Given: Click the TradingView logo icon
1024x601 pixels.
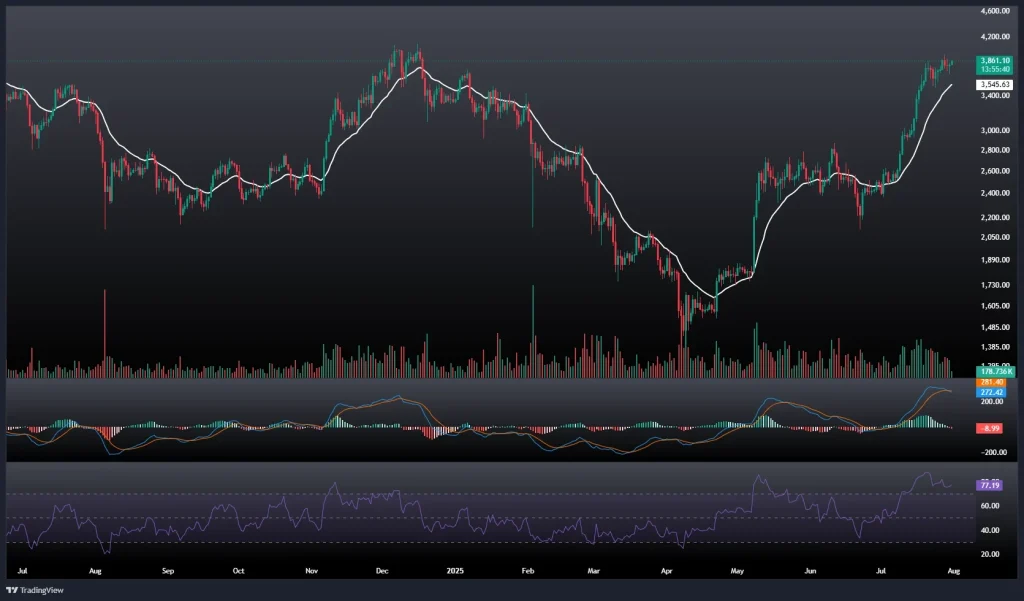Looking at the screenshot, I should (x=12, y=590).
